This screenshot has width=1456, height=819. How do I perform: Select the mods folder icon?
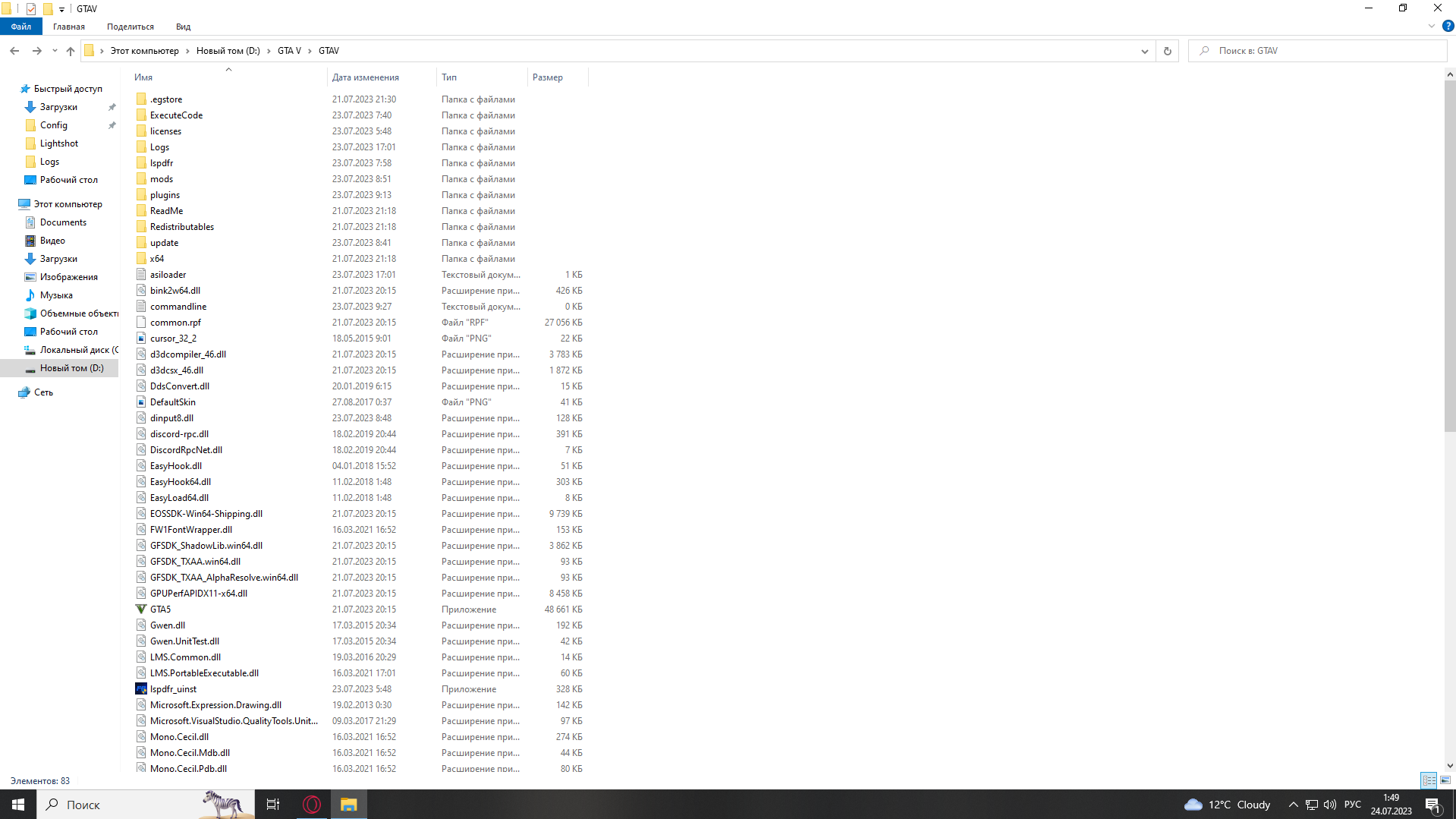(141, 178)
